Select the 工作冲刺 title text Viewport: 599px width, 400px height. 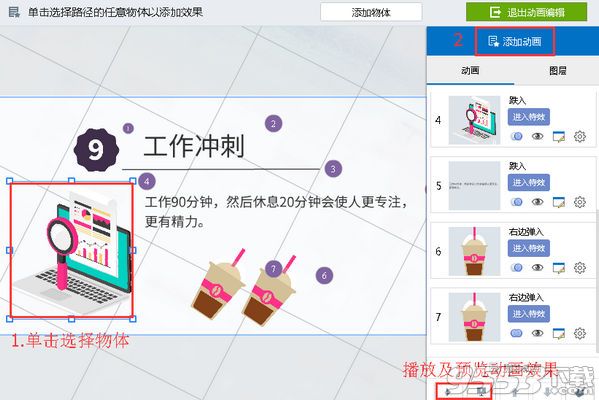click(x=194, y=146)
